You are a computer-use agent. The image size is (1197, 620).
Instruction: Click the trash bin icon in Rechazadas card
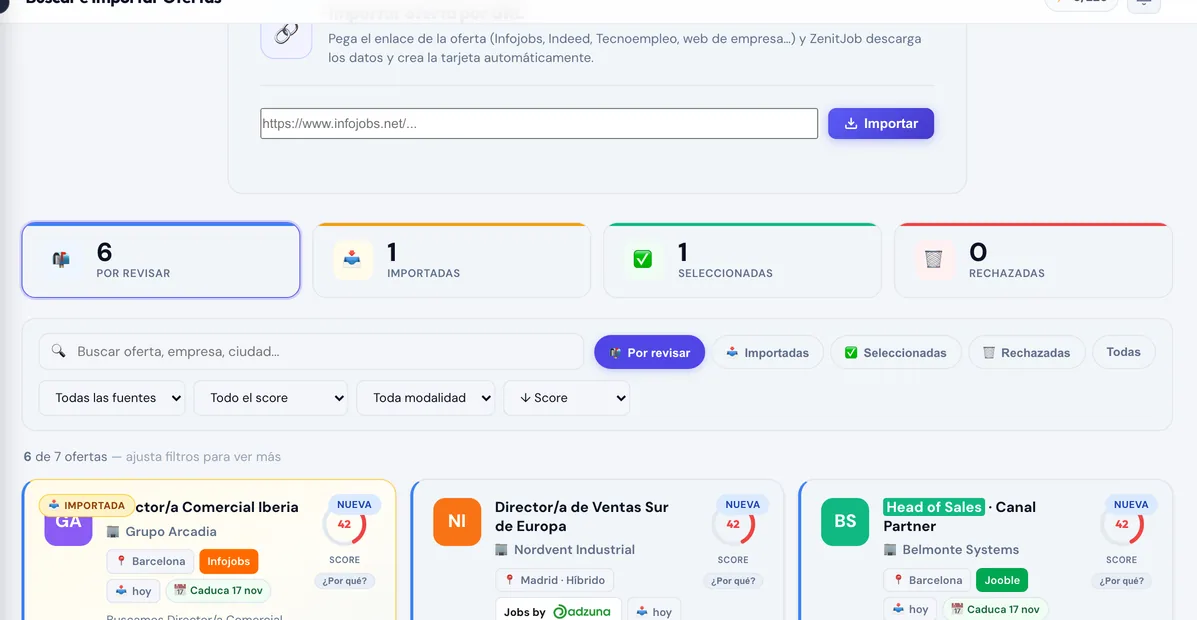pyautogui.click(x=934, y=260)
